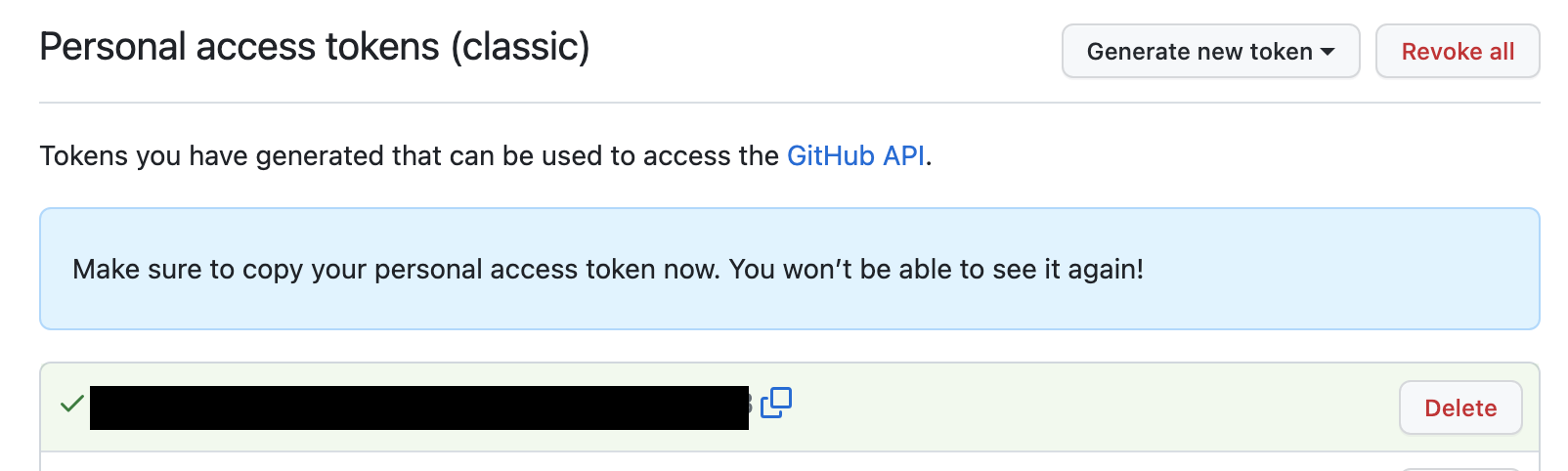Delete the newly generated token
Viewport: 1568px width, 471px height.
click(1460, 407)
